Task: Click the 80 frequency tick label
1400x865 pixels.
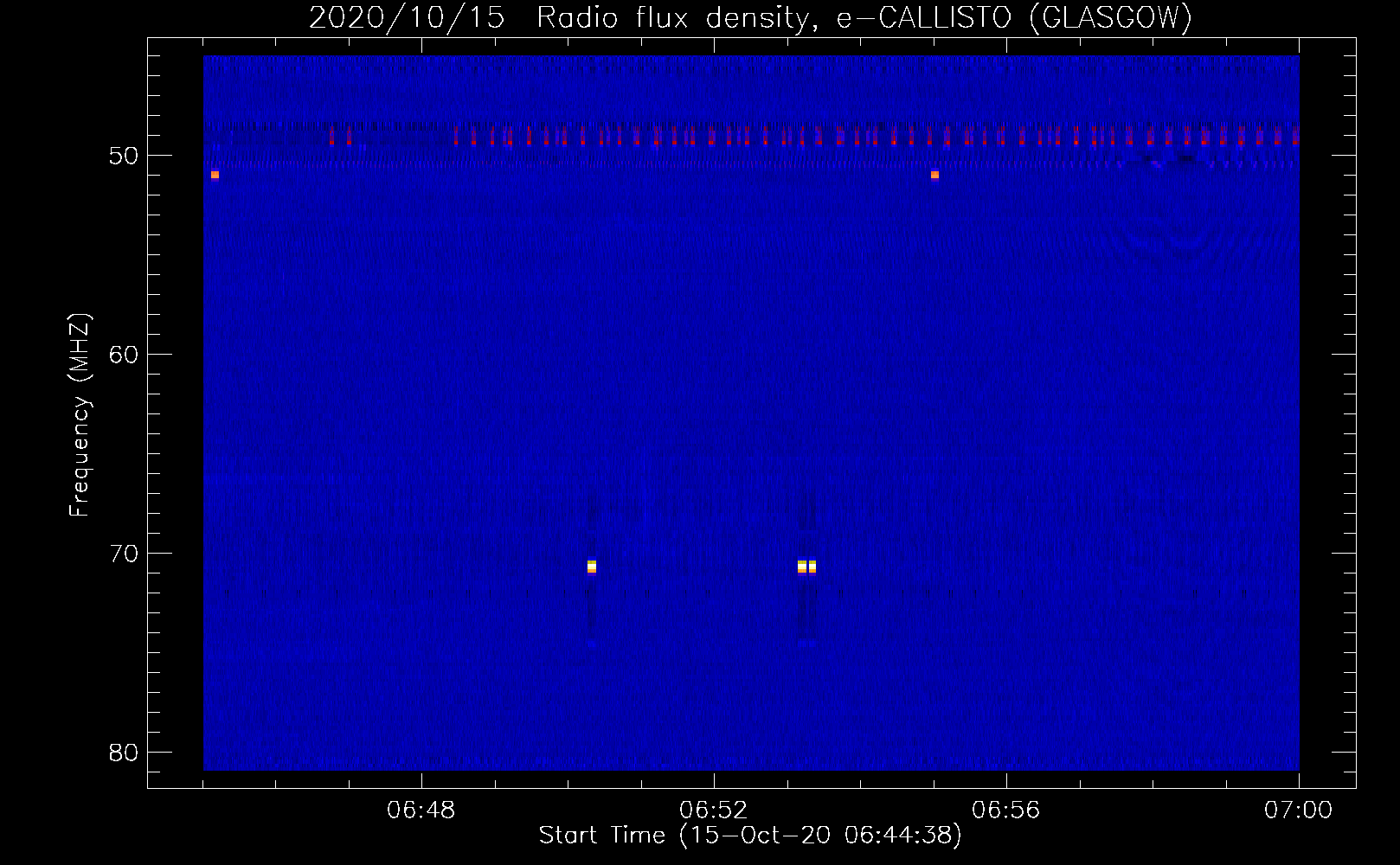Action: pyautogui.click(x=124, y=753)
